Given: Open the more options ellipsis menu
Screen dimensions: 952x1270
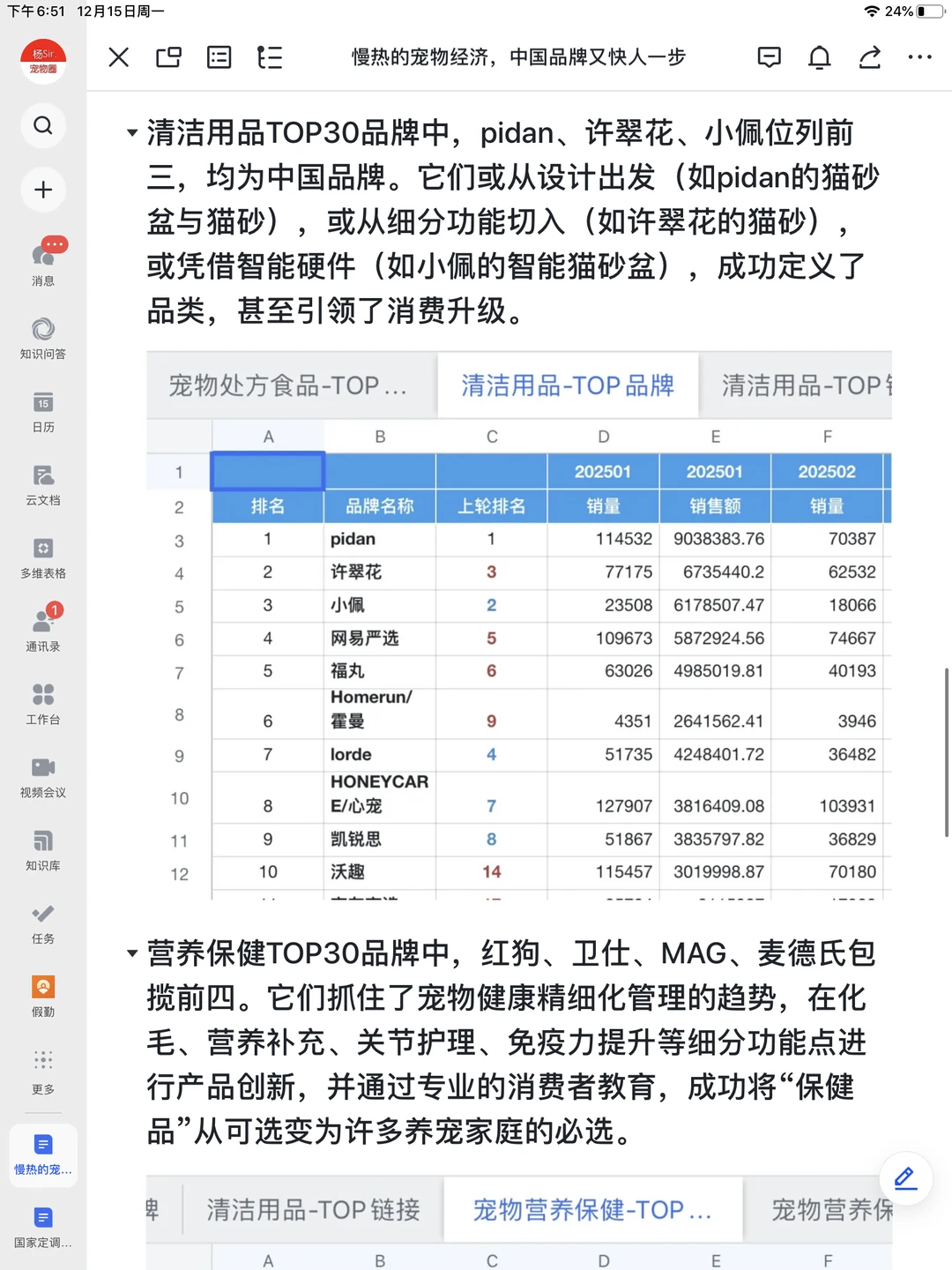Looking at the screenshot, I should click(919, 57).
